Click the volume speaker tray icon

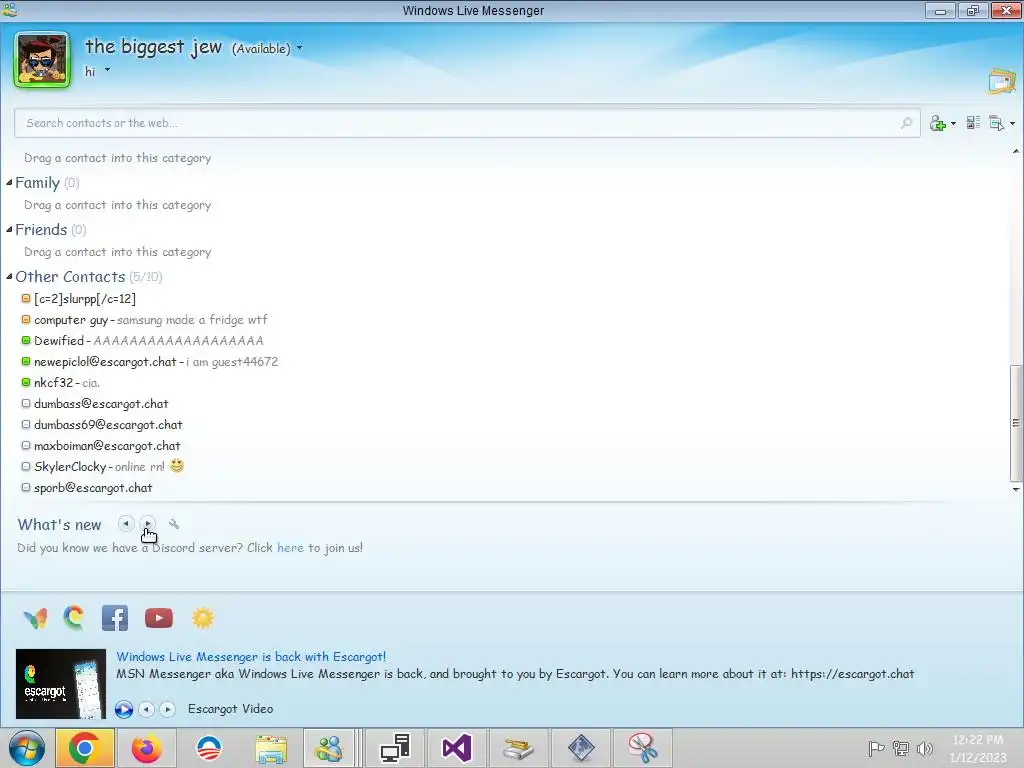925,749
